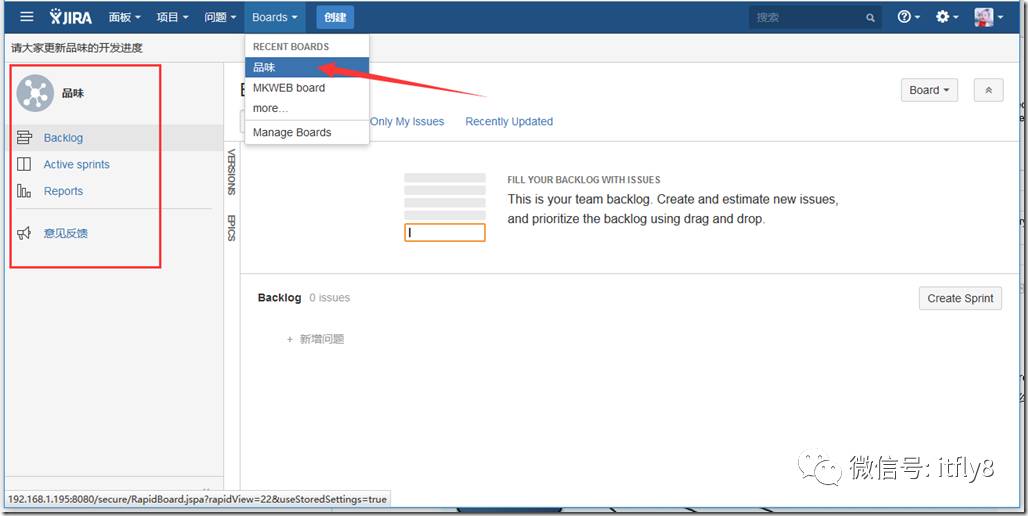Click FILL YOUR BACKLOG WITH ISSUES heading
The height and width of the screenshot is (516, 1028).
(583, 180)
